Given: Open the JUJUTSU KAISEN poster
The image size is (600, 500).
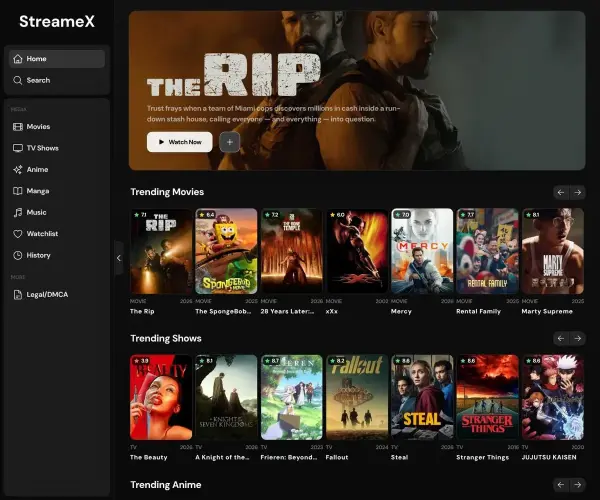Looking at the screenshot, I should pyautogui.click(x=553, y=397).
